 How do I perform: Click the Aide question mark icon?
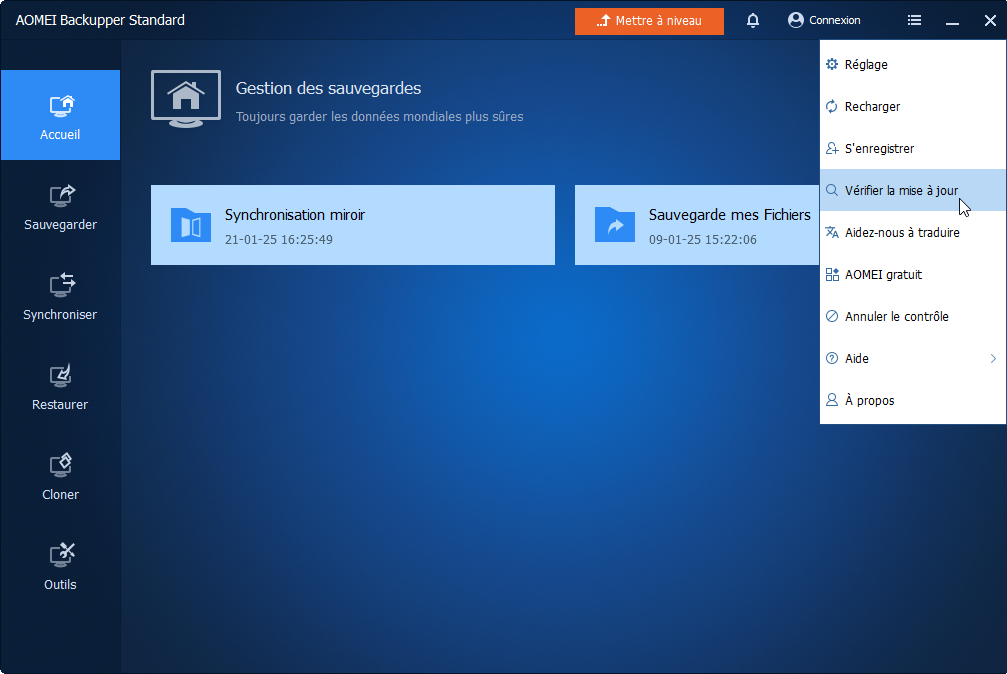[832, 359]
